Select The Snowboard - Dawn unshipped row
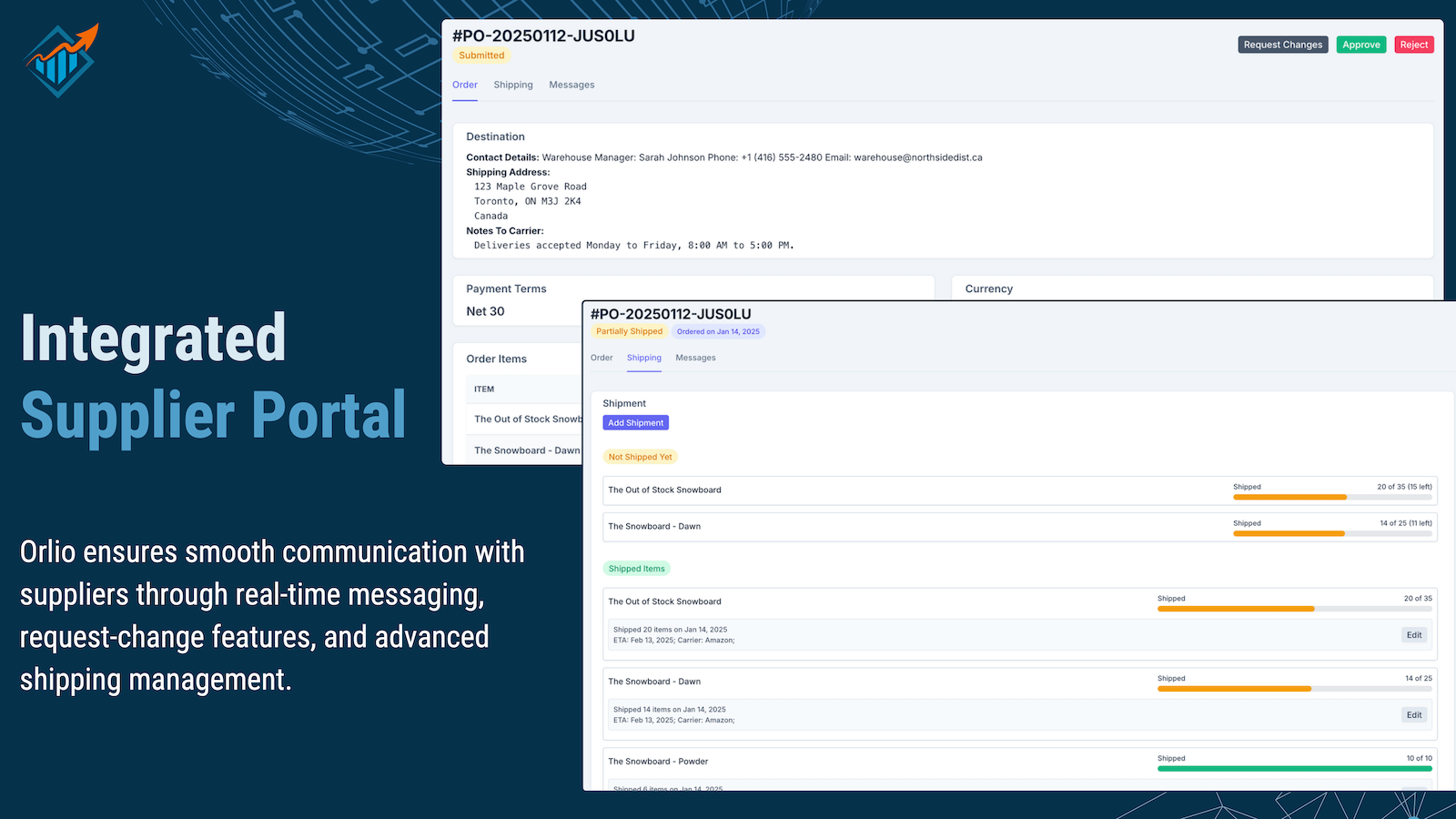This screenshot has height=819, width=1456. coord(654,526)
